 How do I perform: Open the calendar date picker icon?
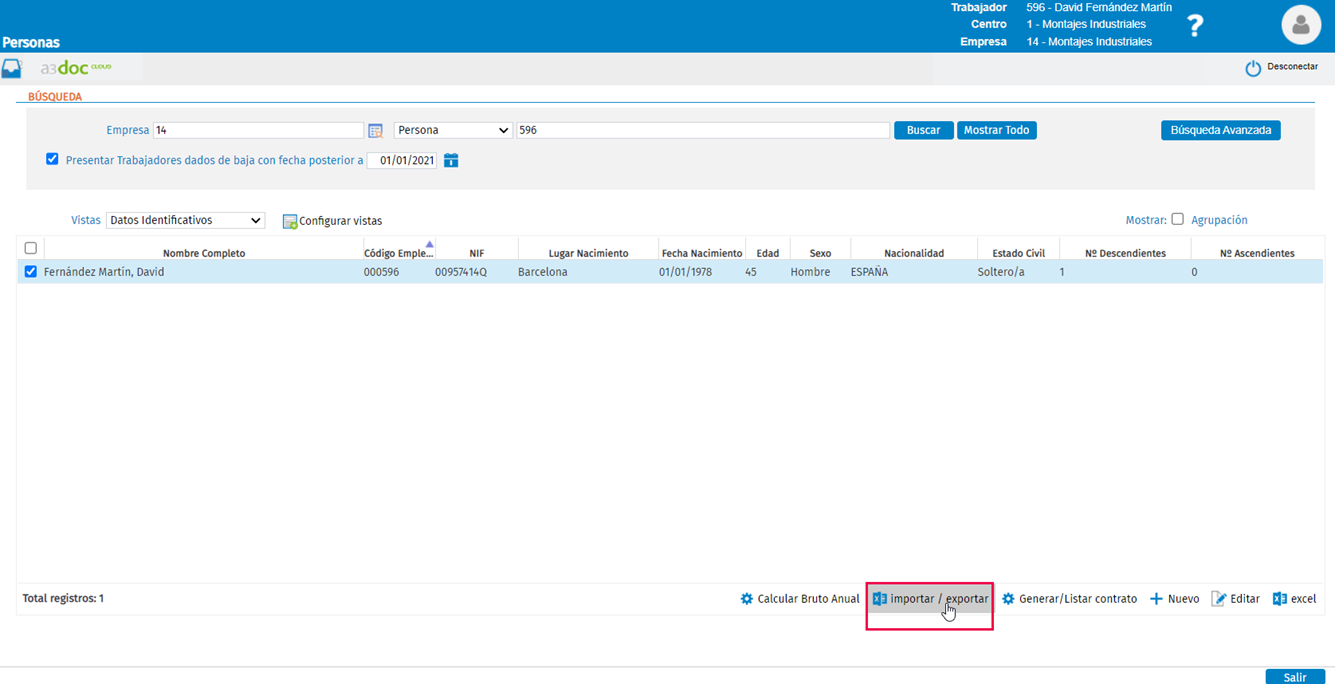coord(451,160)
